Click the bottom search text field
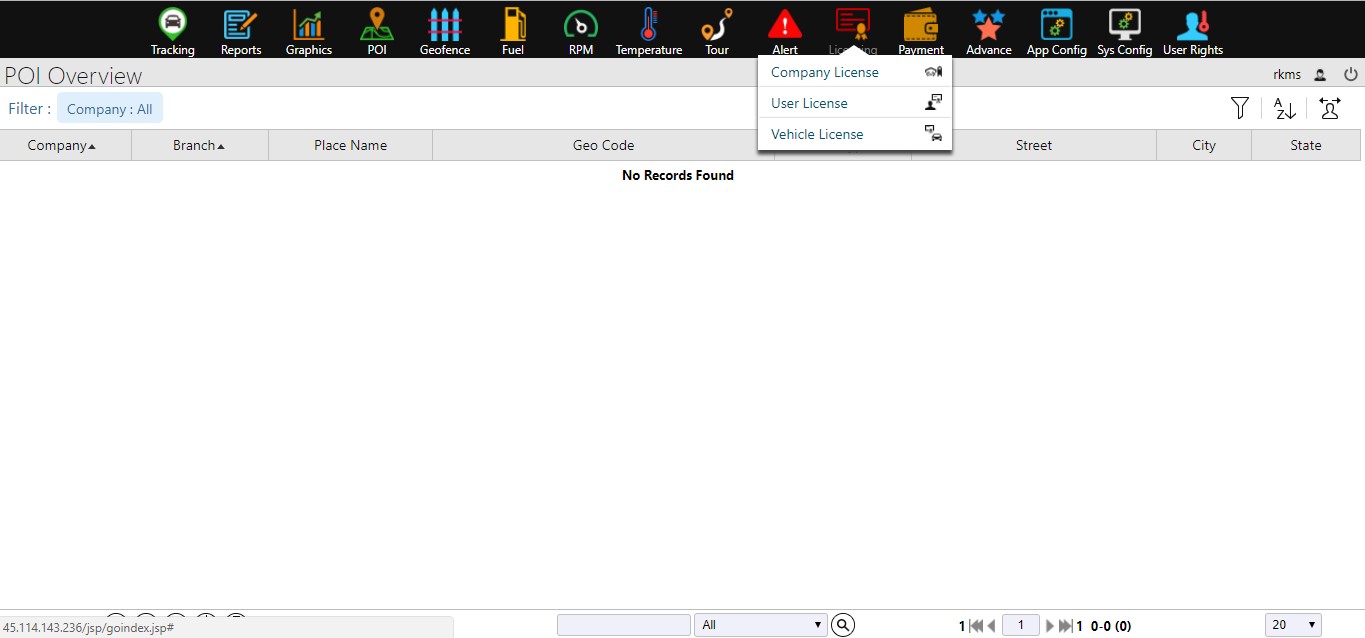The width and height of the screenshot is (1365, 638). [x=623, y=625]
